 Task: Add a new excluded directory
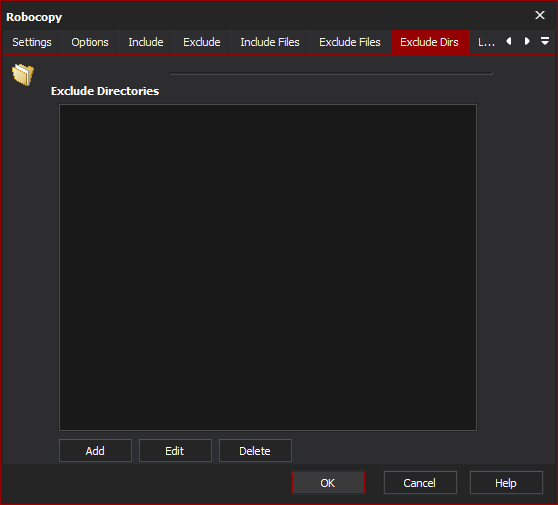point(95,451)
